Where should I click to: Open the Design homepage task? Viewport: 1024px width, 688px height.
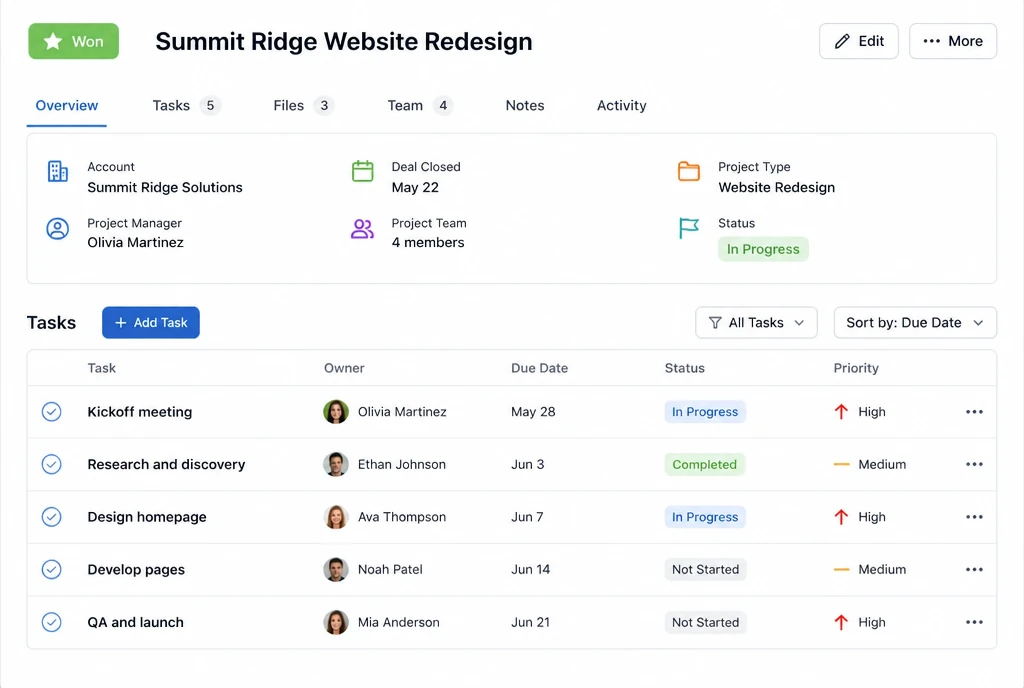(x=147, y=517)
